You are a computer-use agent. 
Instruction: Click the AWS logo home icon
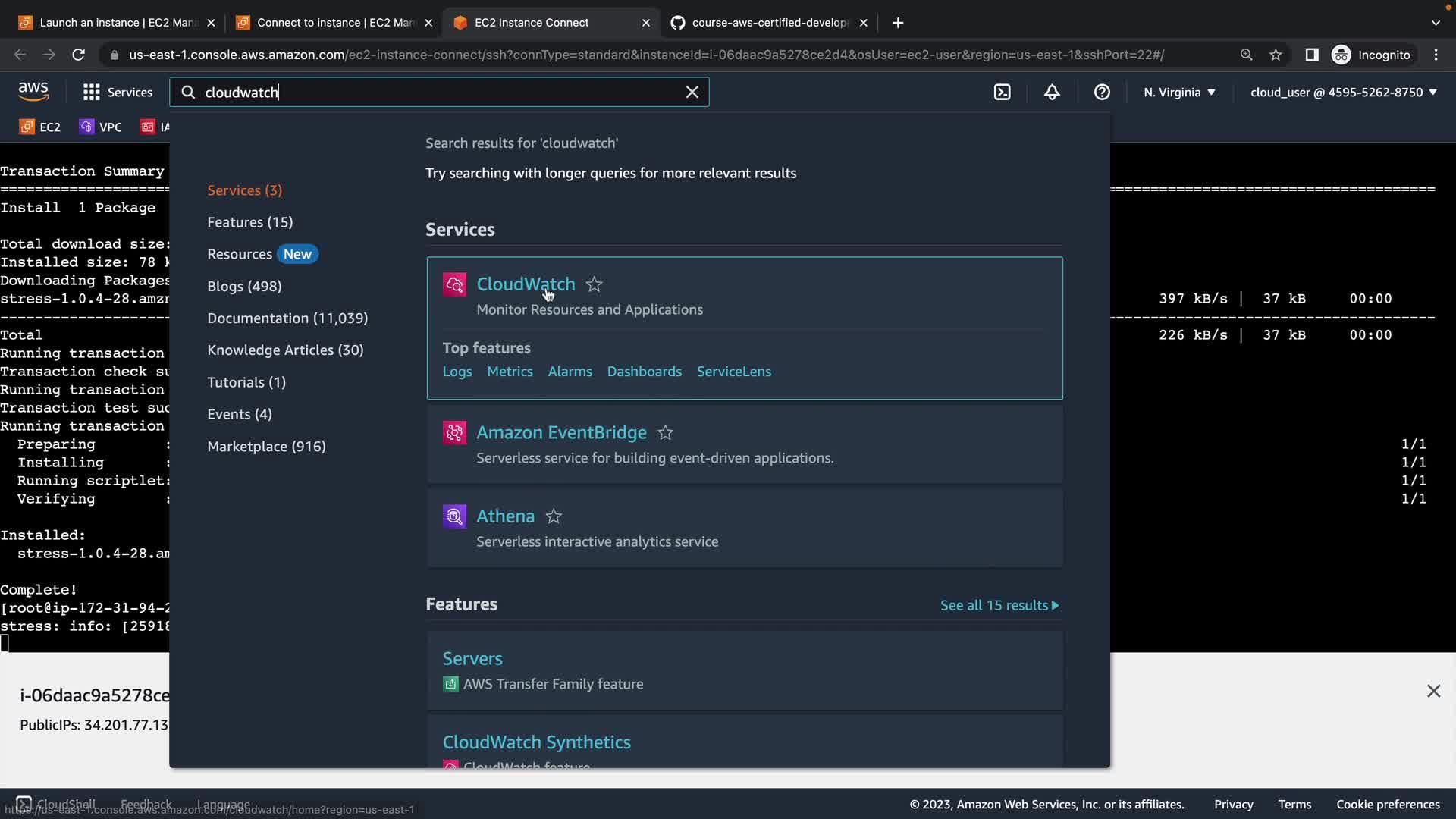(x=33, y=92)
